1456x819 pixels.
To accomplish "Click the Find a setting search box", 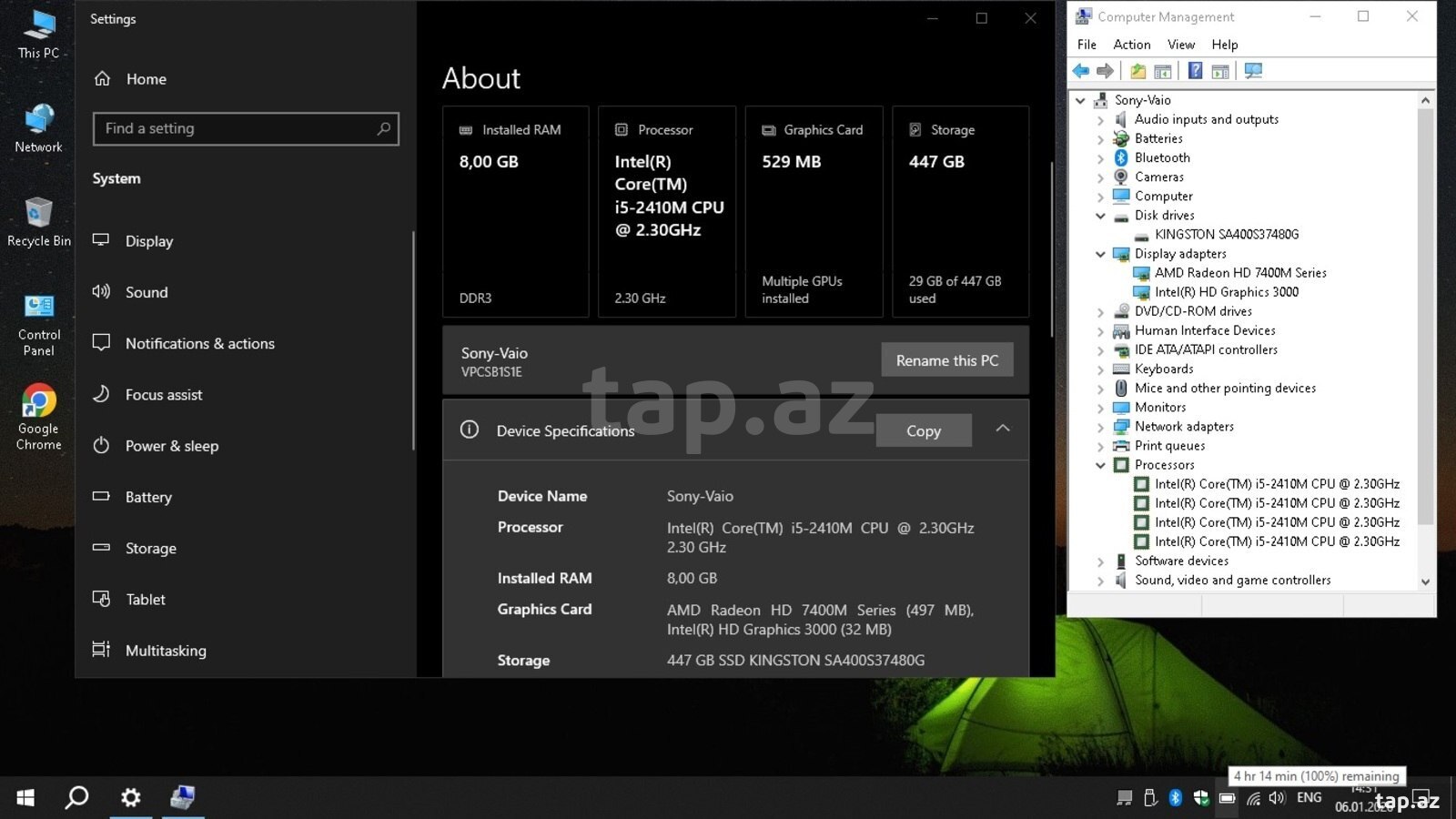I will pos(246,128).
